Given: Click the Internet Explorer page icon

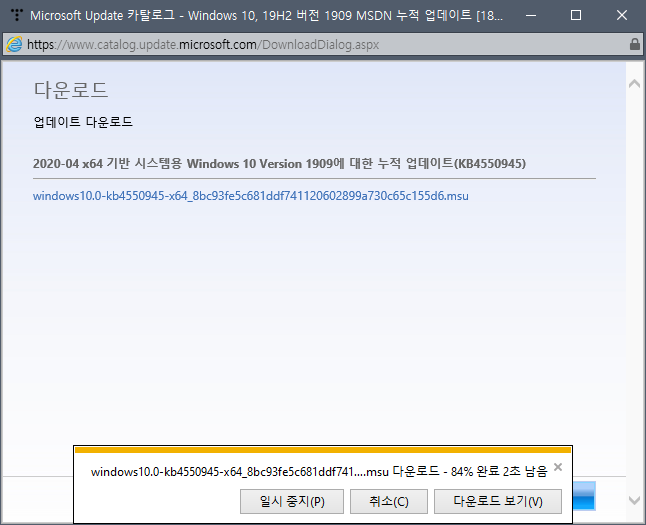Looking at the screenshot, I should (14, 45).
